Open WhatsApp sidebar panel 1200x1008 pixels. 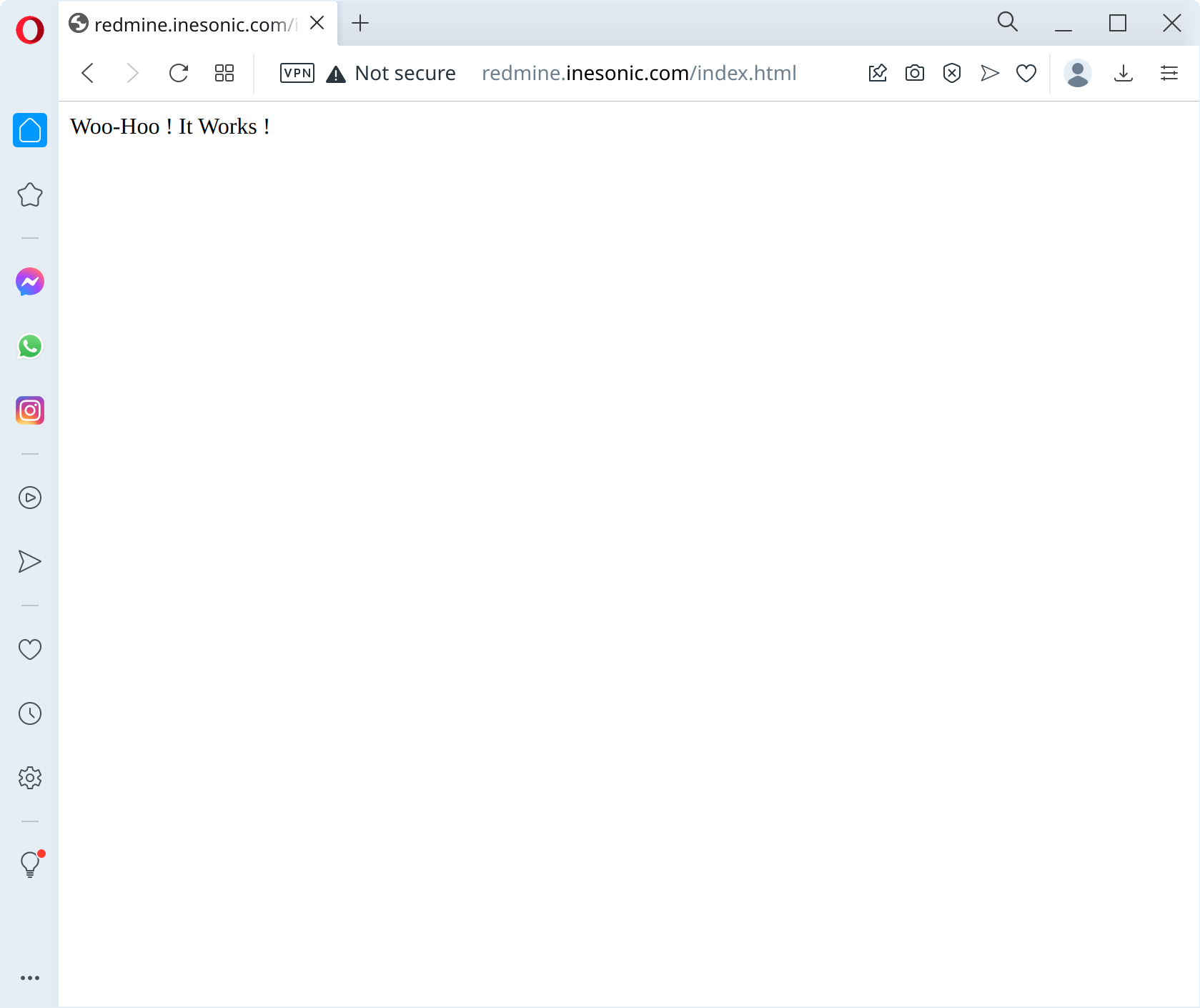point(30,346)
